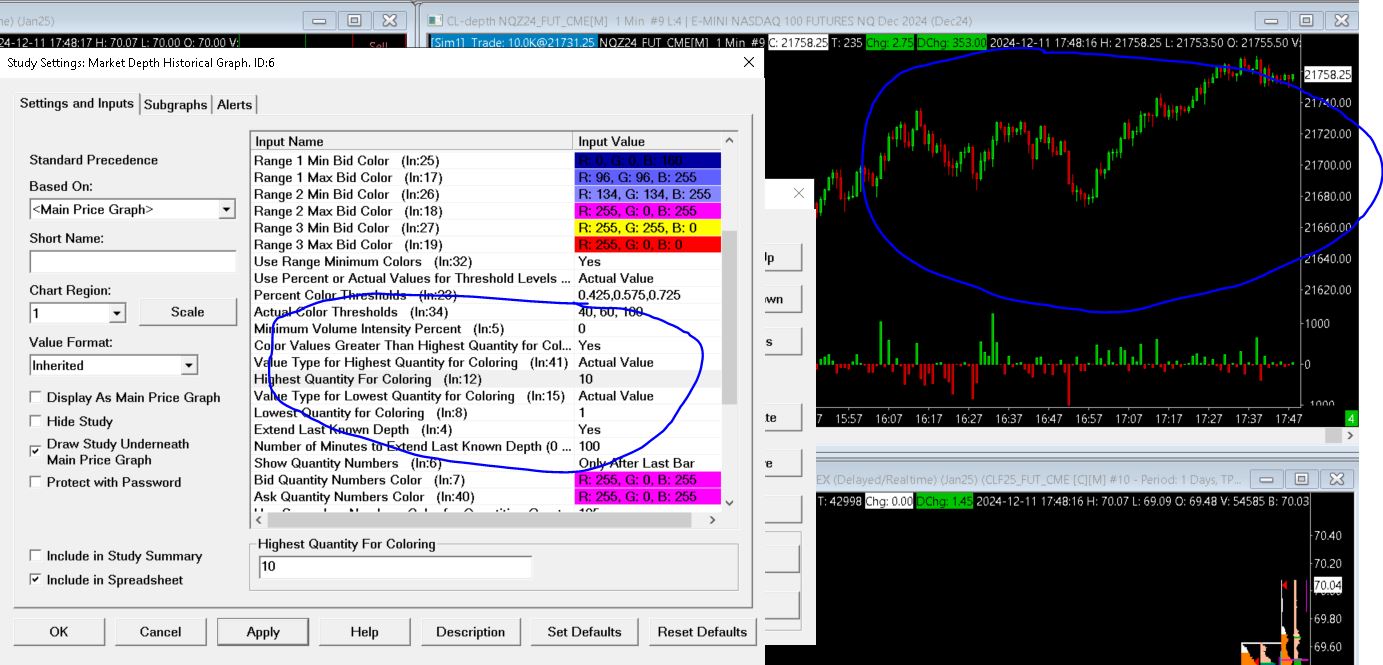Uncheck Draw Study Underneath Main Price Graph
1383x665 pixels.
pyautogui.click(x=36, y=452)
